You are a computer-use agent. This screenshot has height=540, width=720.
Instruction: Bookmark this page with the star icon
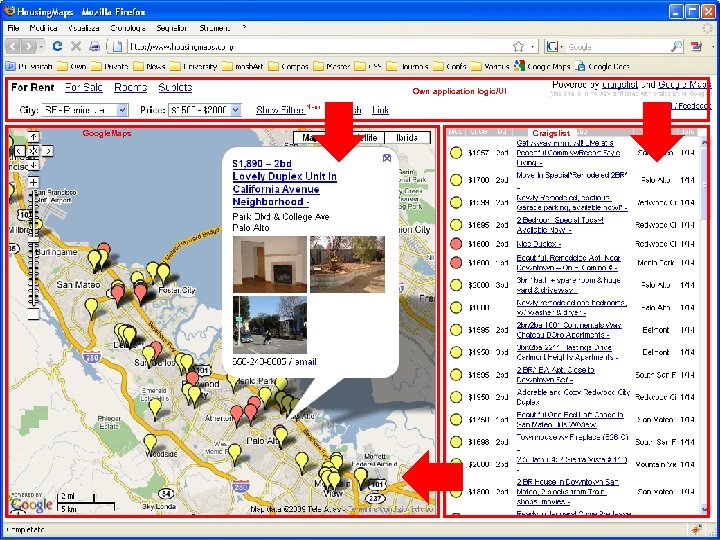click(x=518, y=46)
